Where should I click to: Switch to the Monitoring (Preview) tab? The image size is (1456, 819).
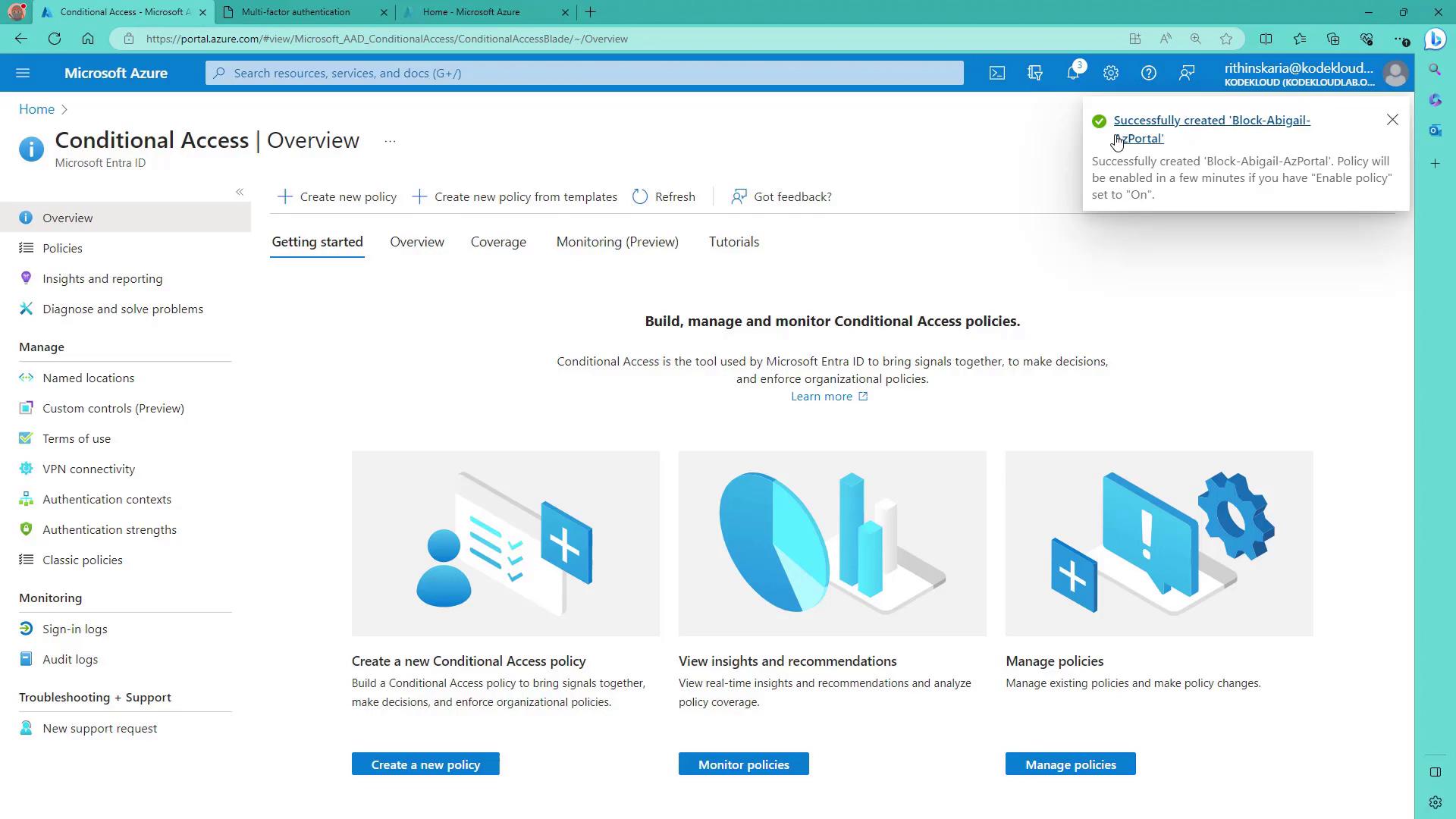coord(617,242)
